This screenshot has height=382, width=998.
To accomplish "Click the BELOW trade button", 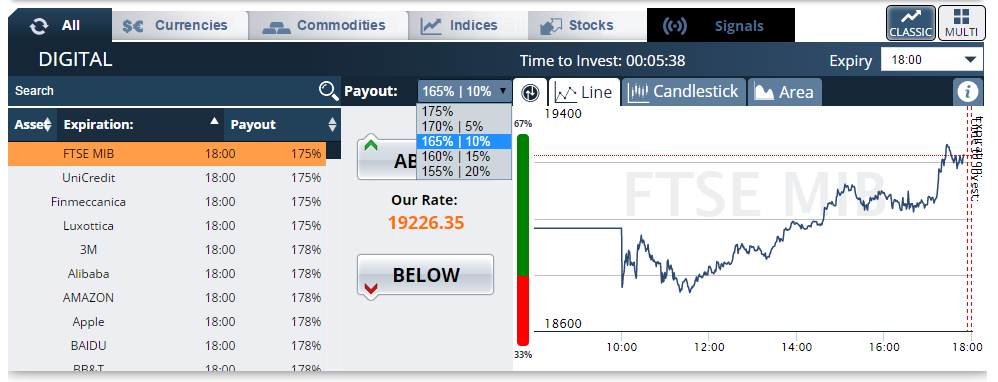I will (425, 275).
